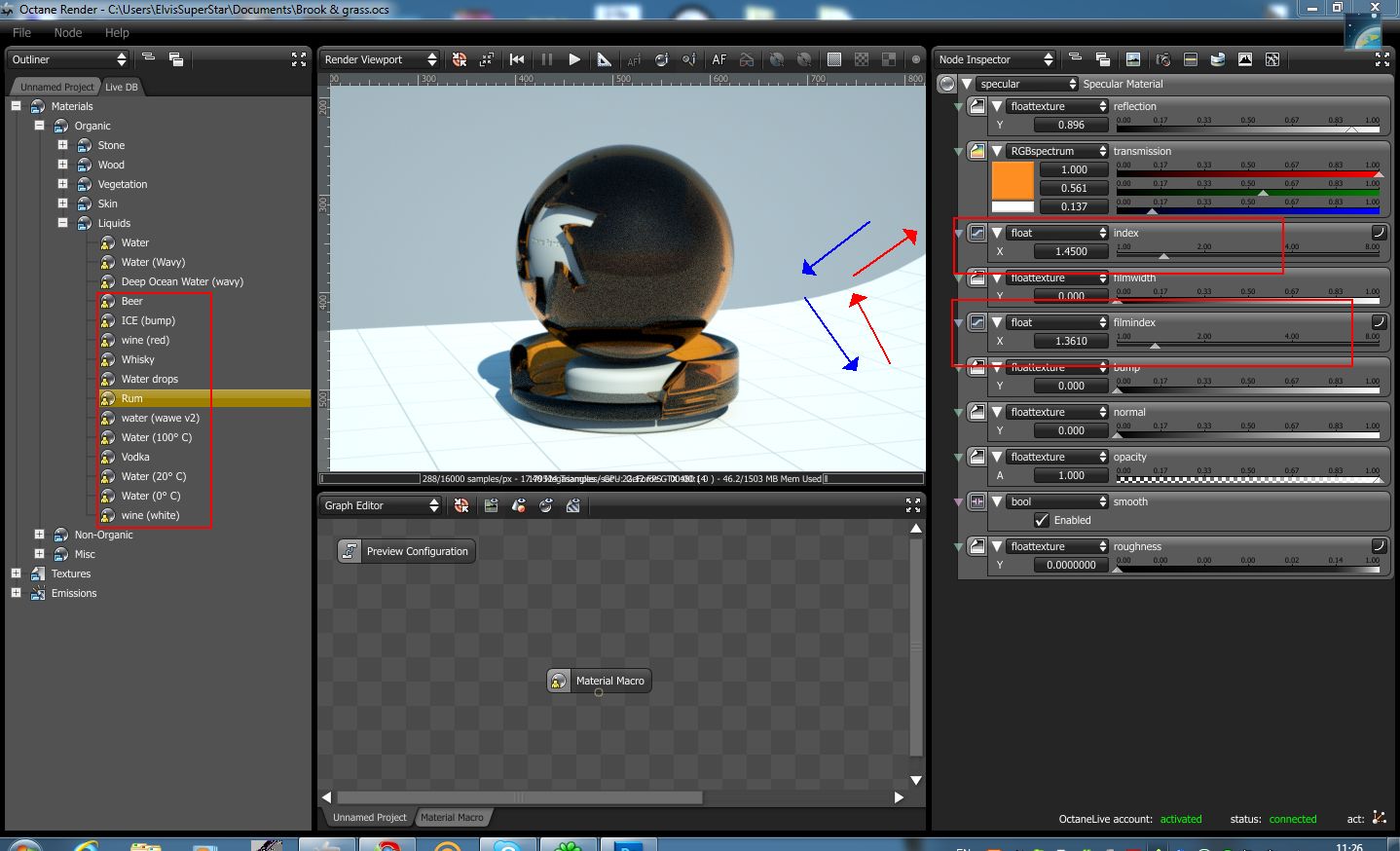Click the eye-over-image icon in Graph Editor

(491, 505)
